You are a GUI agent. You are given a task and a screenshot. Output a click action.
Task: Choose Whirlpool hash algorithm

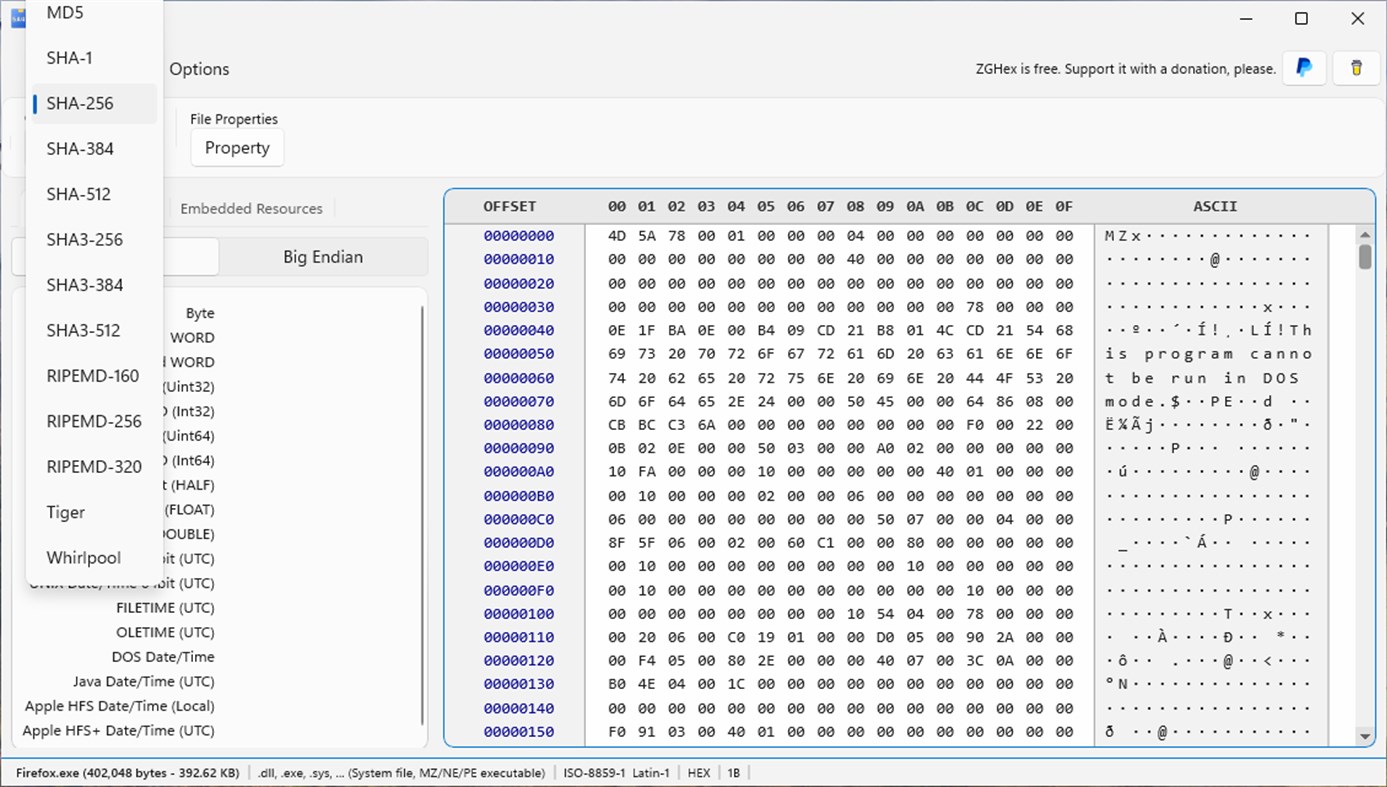(94, 558)
